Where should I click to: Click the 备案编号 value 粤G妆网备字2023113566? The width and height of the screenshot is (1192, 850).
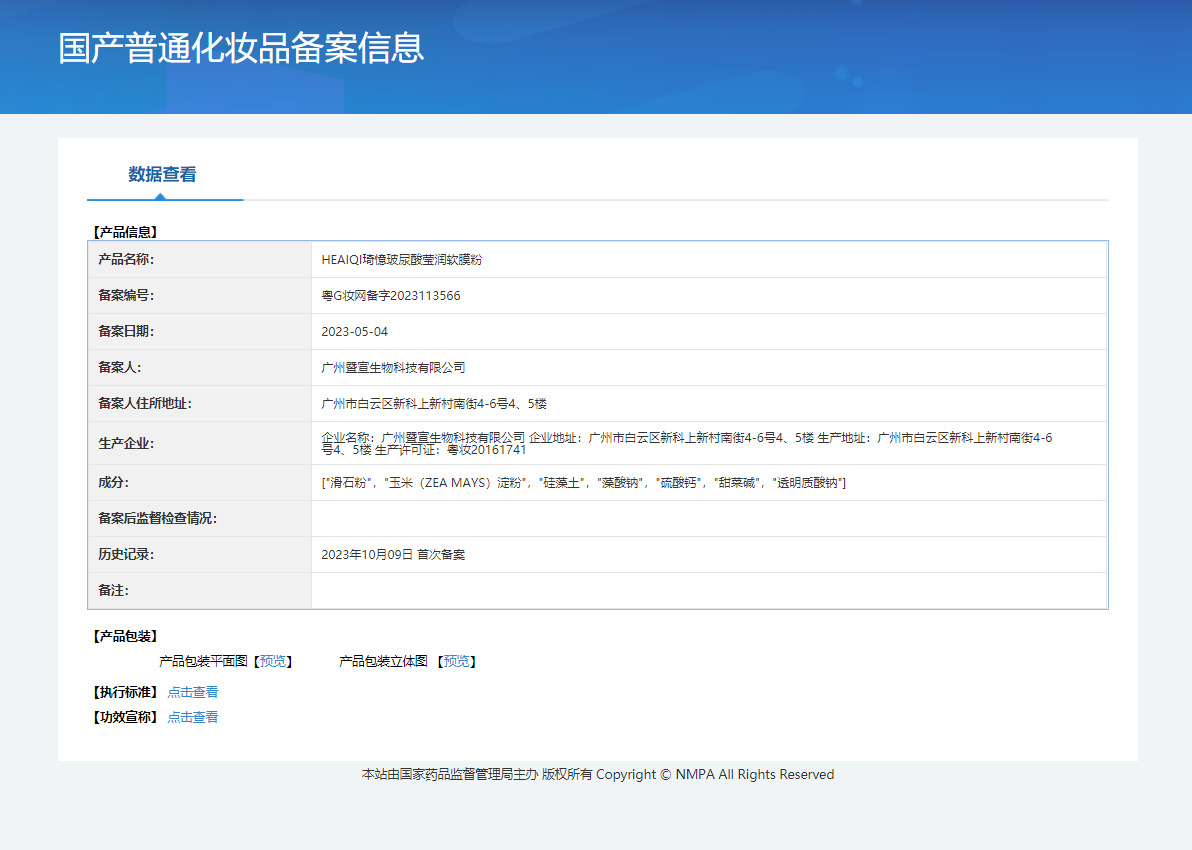[x=390, y=296]
